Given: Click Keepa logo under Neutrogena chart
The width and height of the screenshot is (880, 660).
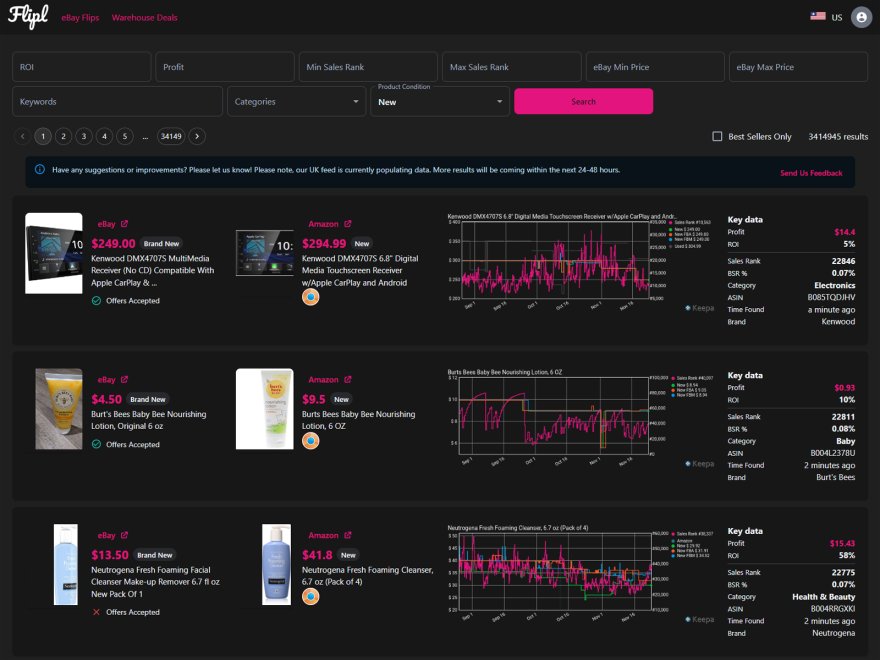Looking at the screenshot, I should click(699, 619).
